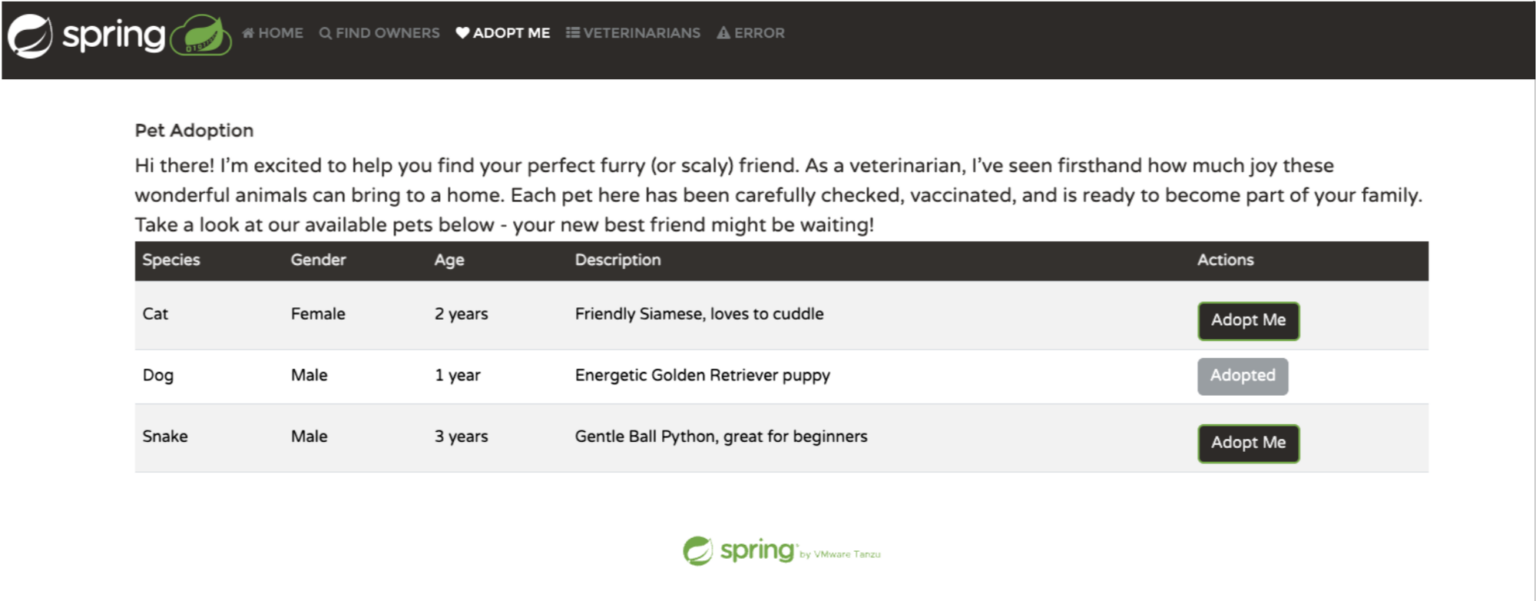Click the Actions column header
1536x601 pixels.
click(1225, 260)
